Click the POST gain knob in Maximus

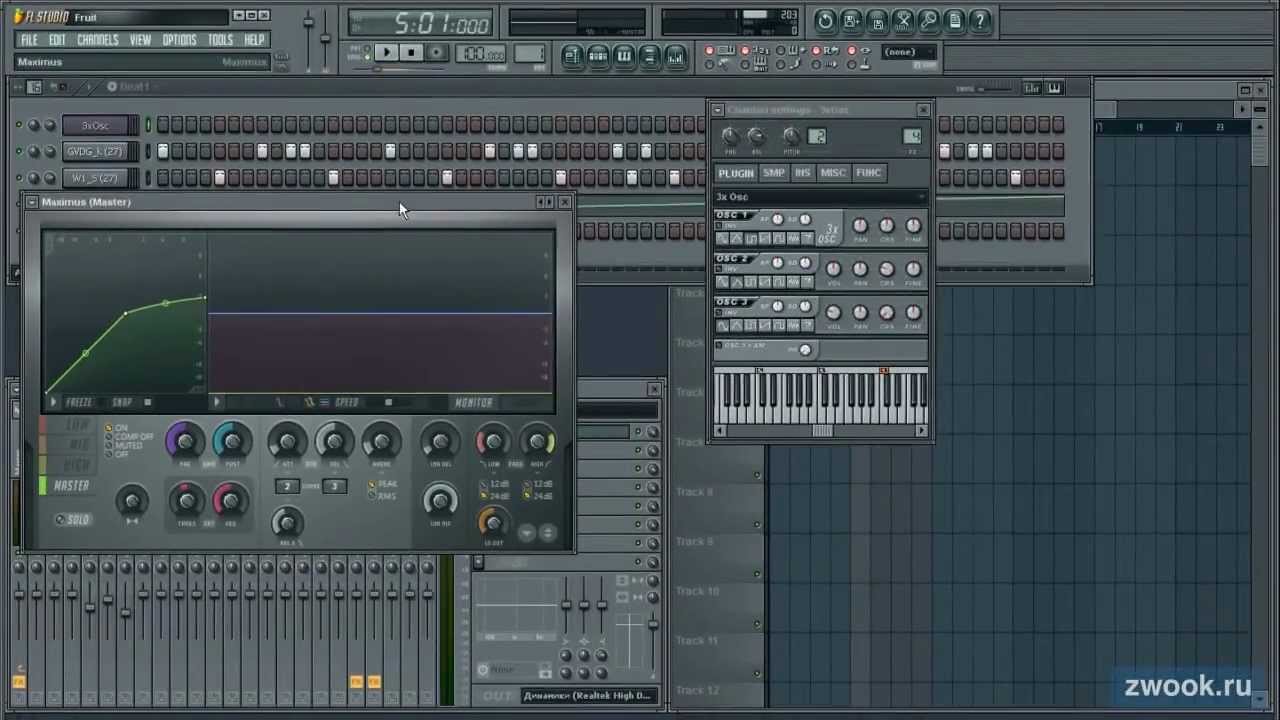click(232, 441)
